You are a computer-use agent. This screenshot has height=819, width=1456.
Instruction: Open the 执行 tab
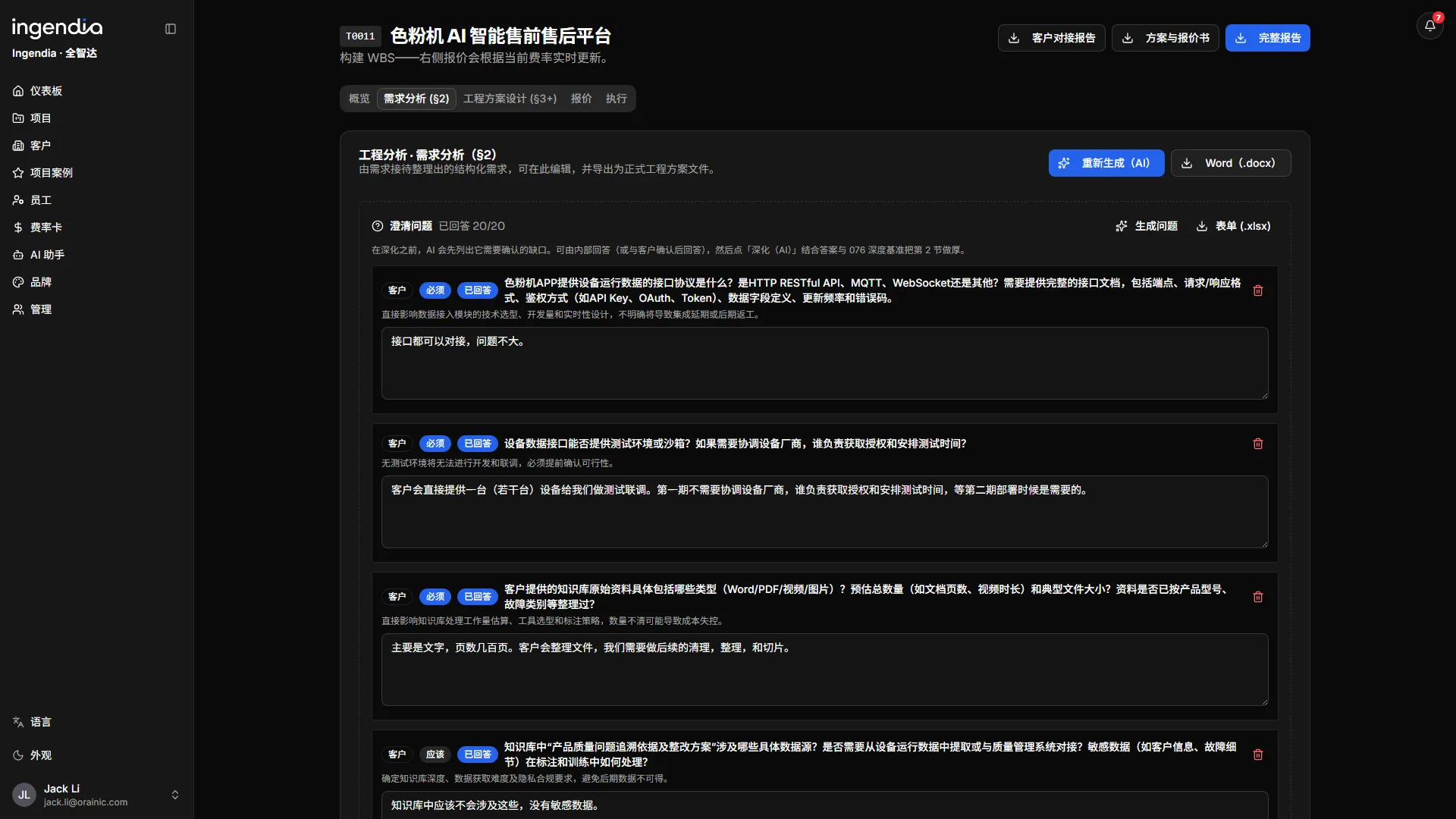617,99
